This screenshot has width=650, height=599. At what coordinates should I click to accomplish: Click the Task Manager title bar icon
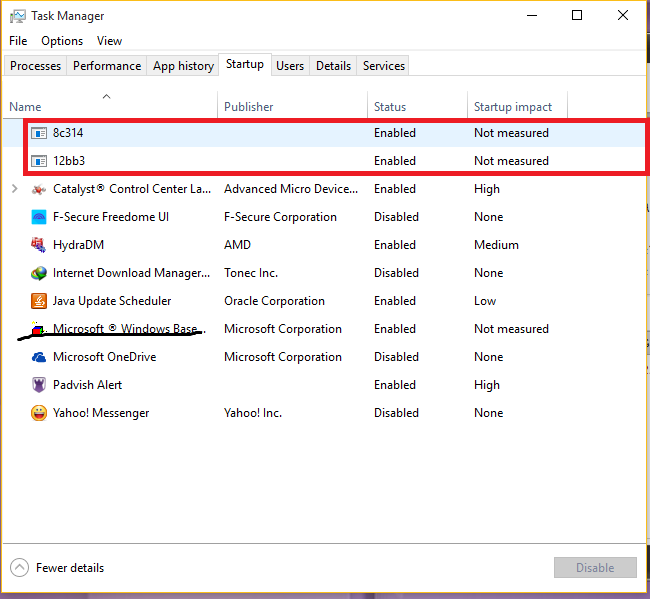[17, 16]
